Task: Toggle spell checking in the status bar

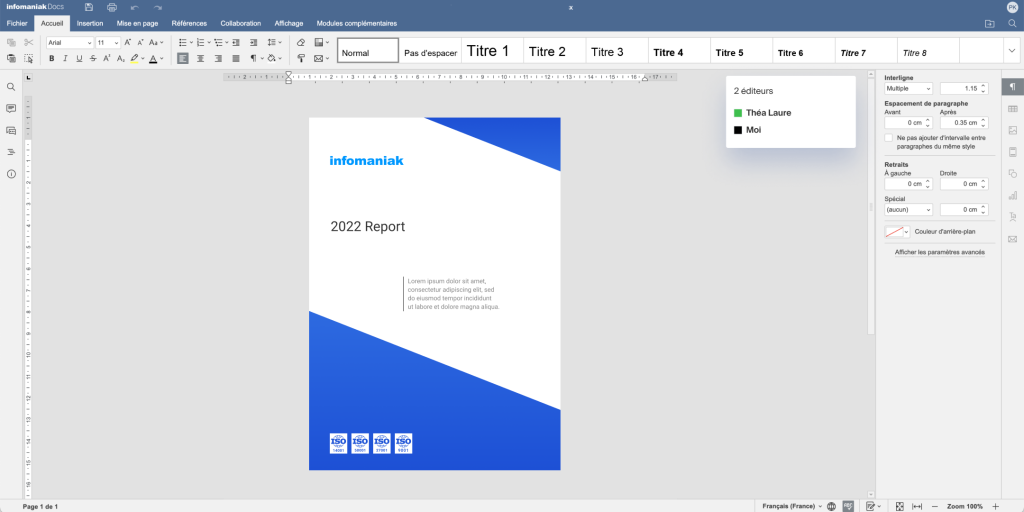Action: tap(848, 506)
